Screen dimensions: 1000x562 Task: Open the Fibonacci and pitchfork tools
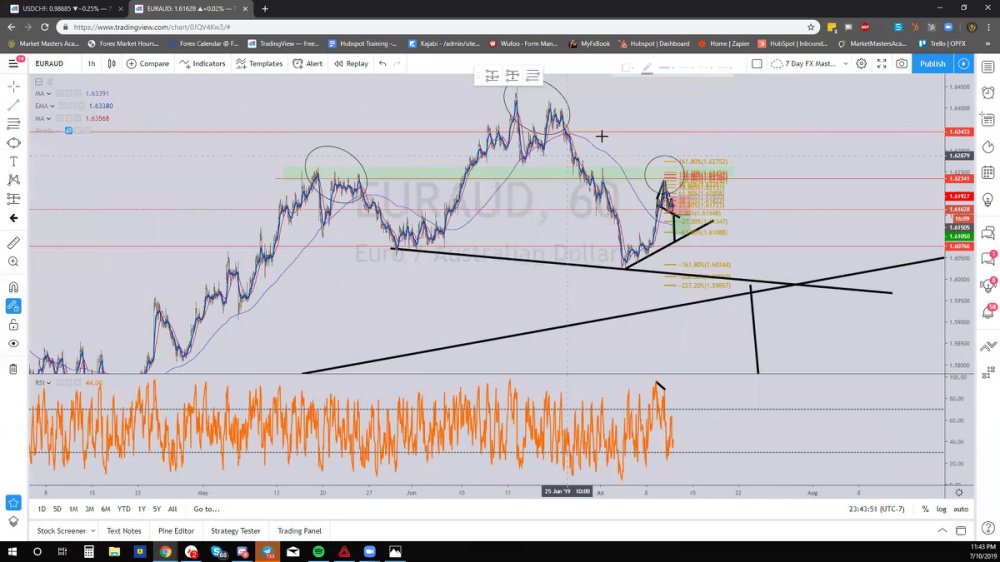(x=13, y=124)
